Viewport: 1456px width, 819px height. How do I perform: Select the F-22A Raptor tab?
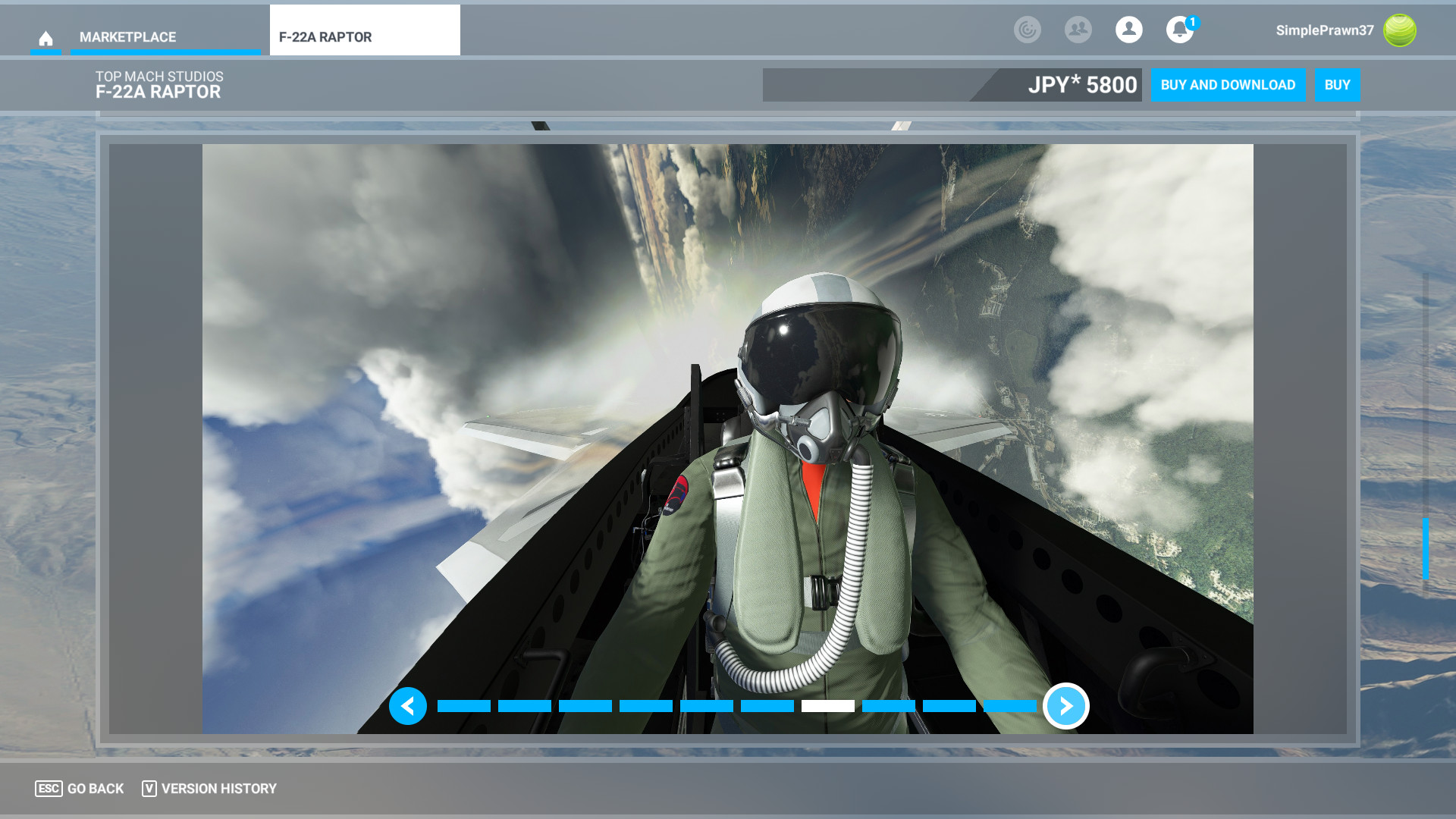364,37
